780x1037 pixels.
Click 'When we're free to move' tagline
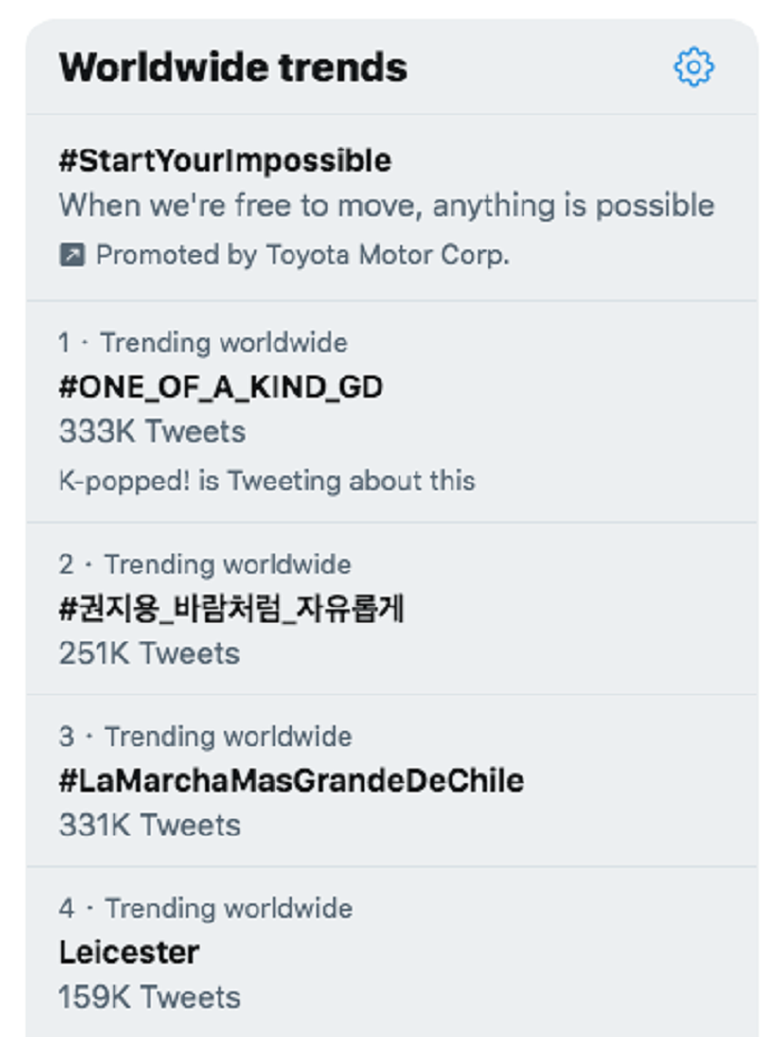coord(386,206)
